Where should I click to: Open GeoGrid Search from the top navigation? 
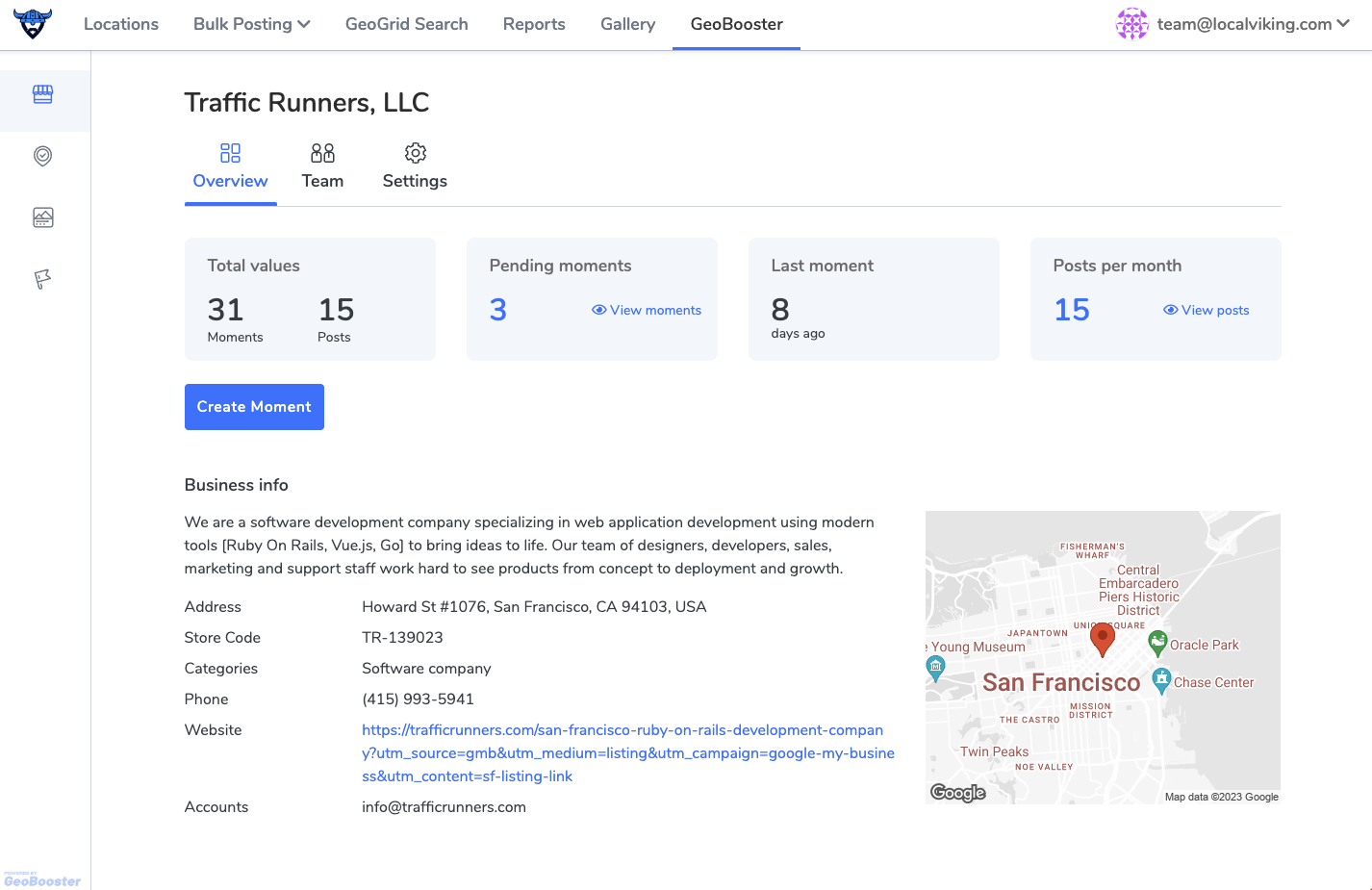coord(406,23)
